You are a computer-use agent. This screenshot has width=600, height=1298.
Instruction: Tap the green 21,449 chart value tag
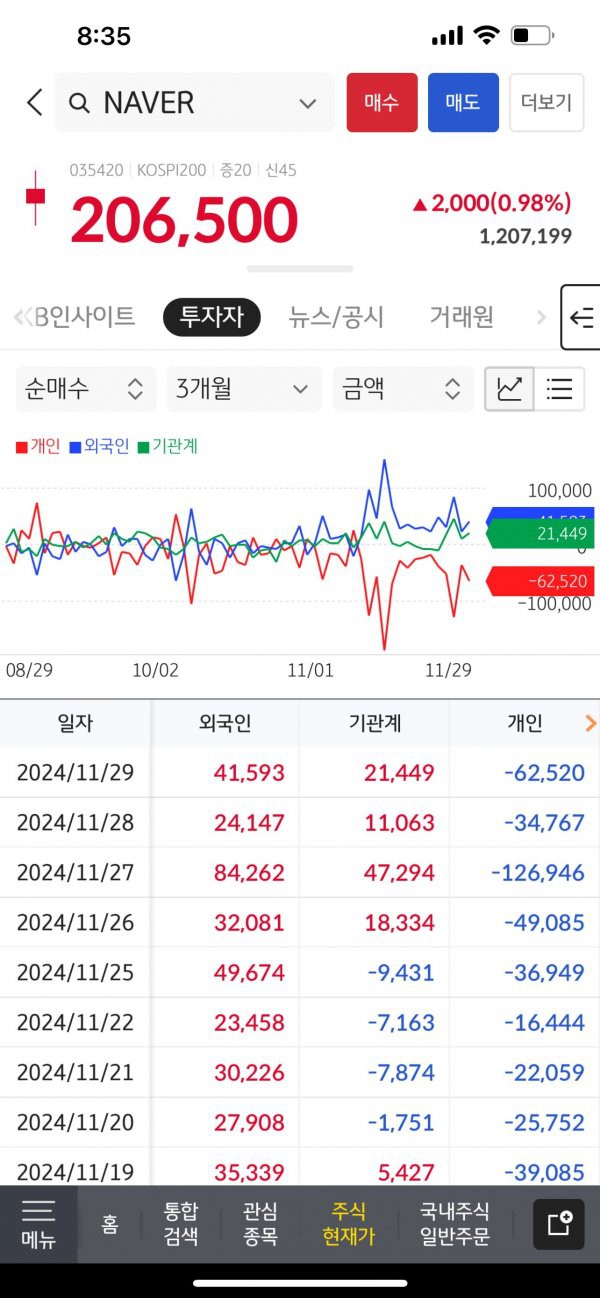[x=541, y=534]
